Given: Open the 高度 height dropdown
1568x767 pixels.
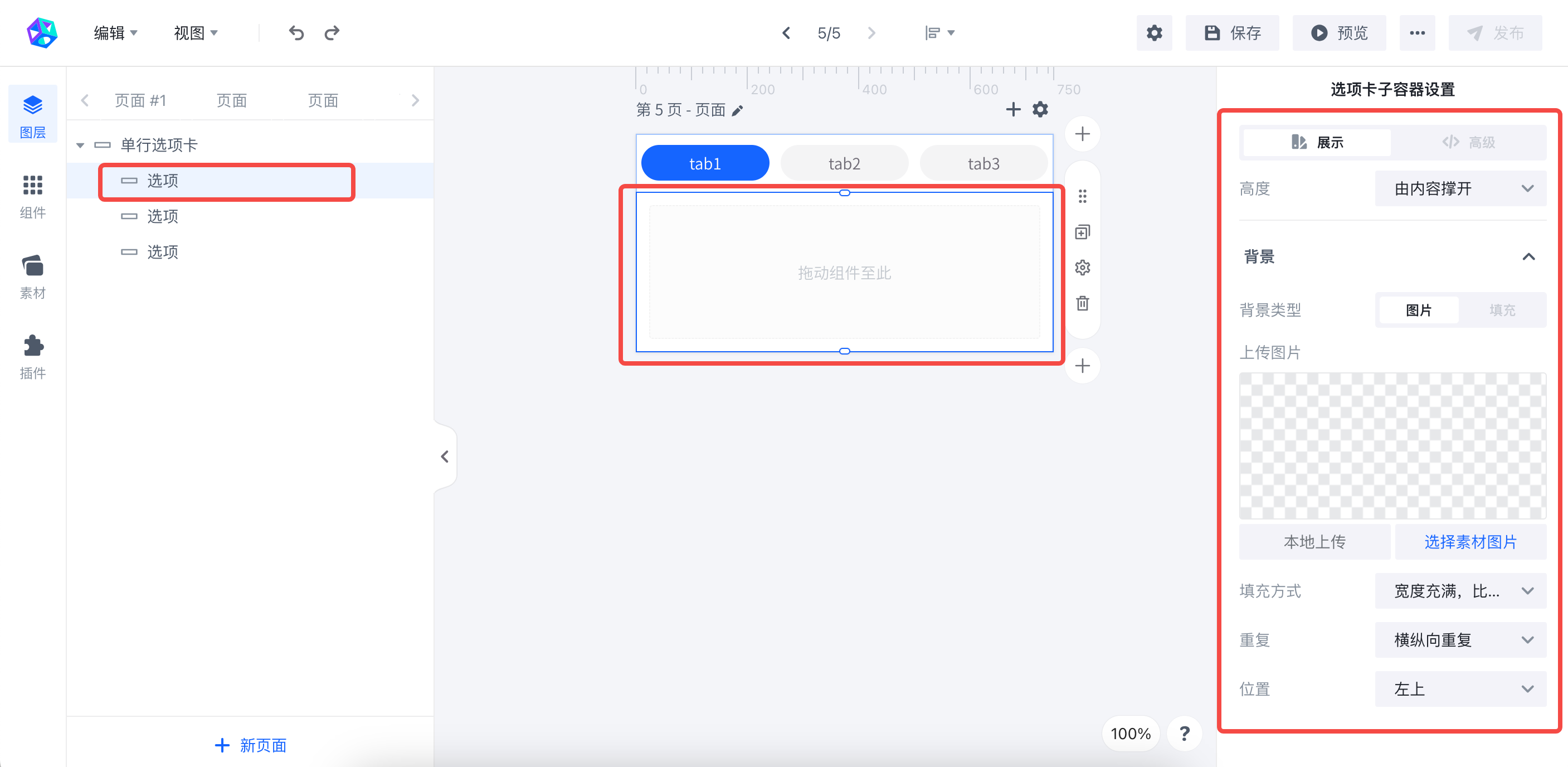Looking at the screenshot, I should pyautogui.click(x=1460, y=189).
